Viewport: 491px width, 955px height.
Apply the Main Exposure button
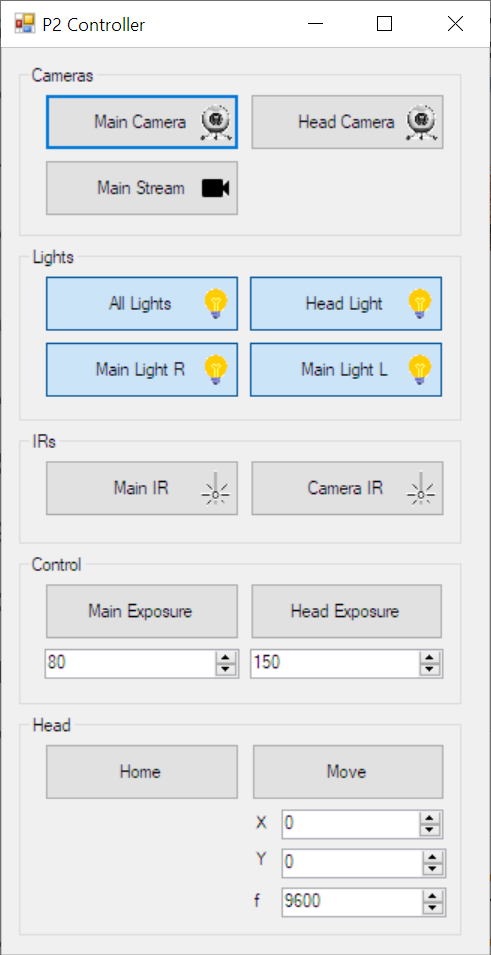(142, 611)
